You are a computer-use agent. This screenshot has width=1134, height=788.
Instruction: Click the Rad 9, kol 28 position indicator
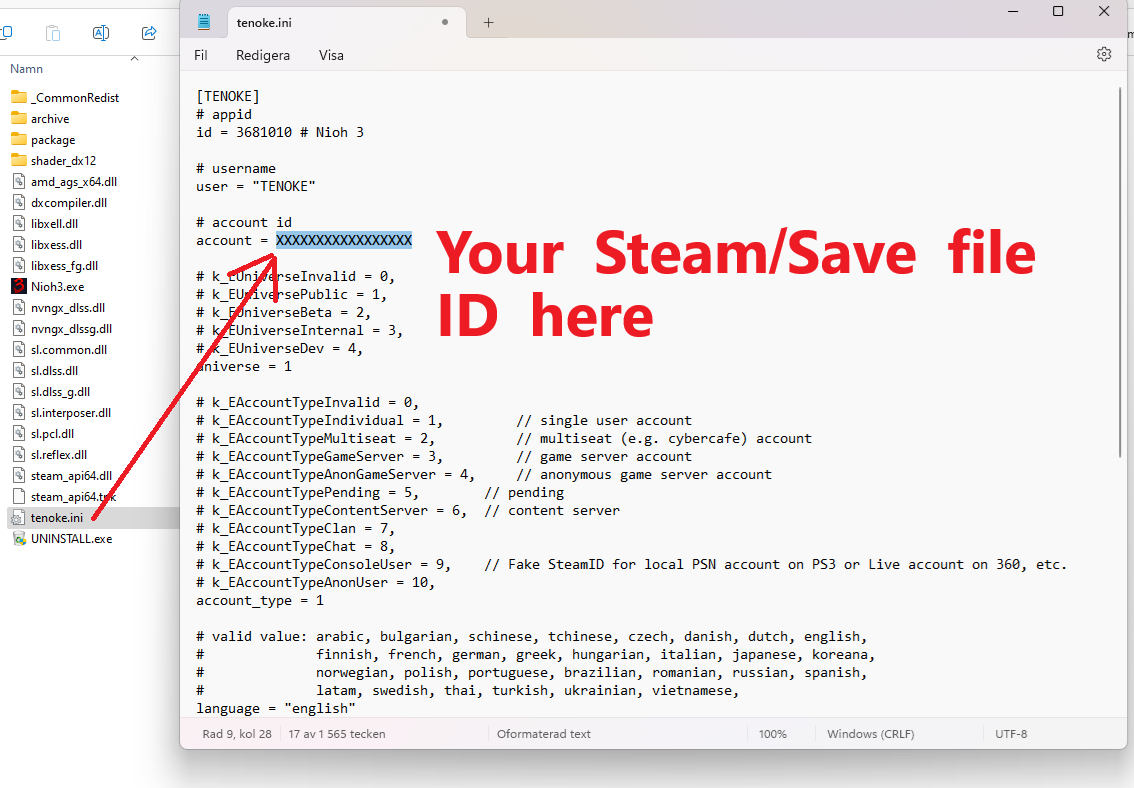pyautogui.click(x=236, y=734)
